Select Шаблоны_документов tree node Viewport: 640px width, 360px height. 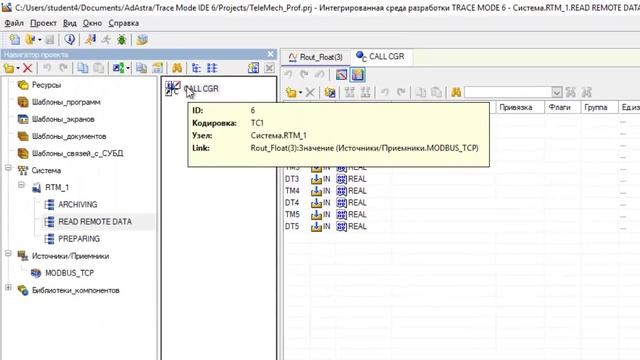69,136
